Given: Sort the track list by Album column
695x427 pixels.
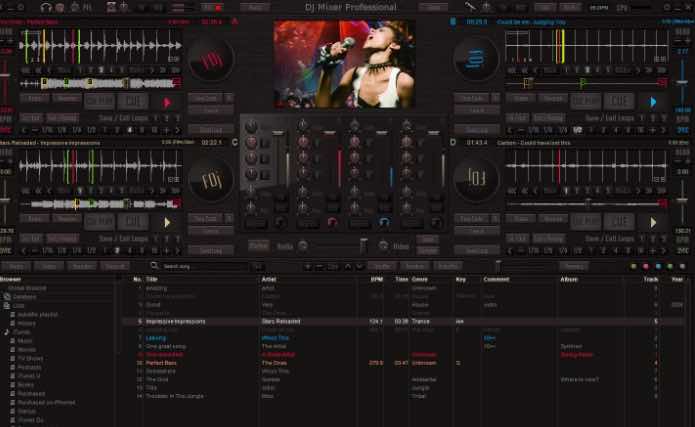Looking at the screenshot, I should tap(569, 279).
